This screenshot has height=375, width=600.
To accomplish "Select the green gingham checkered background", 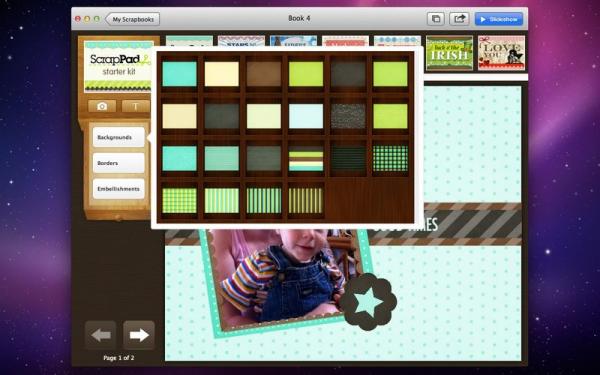I will pyautogui.click(x=390, y=158).
